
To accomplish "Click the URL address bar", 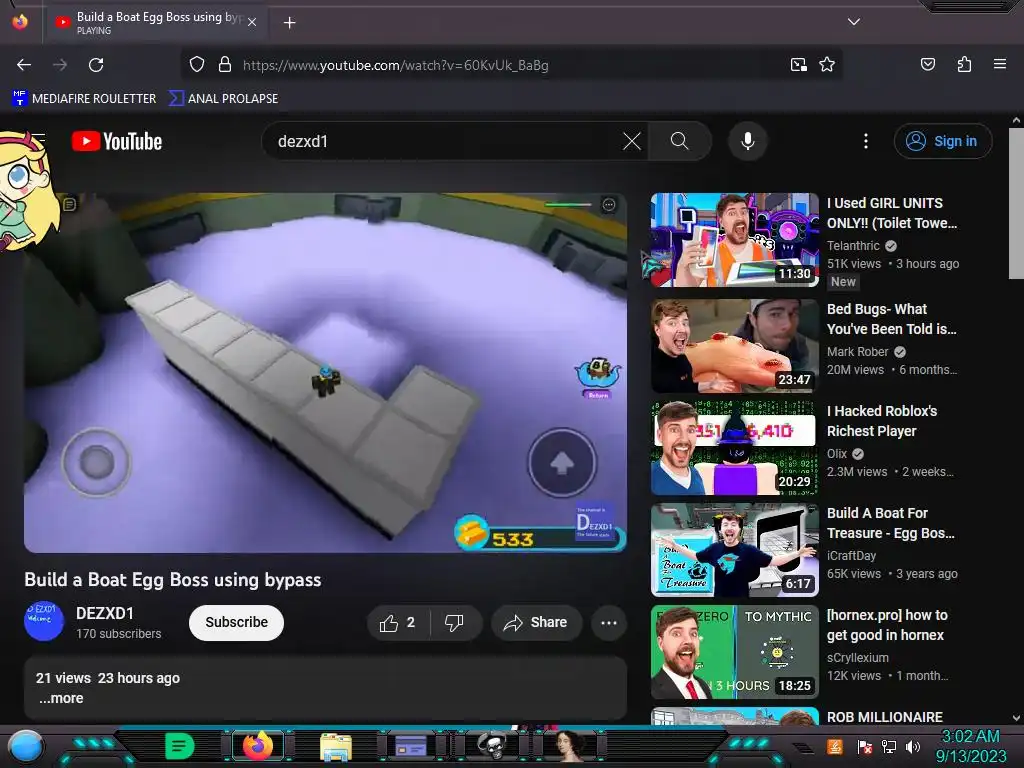I will 509,65.
